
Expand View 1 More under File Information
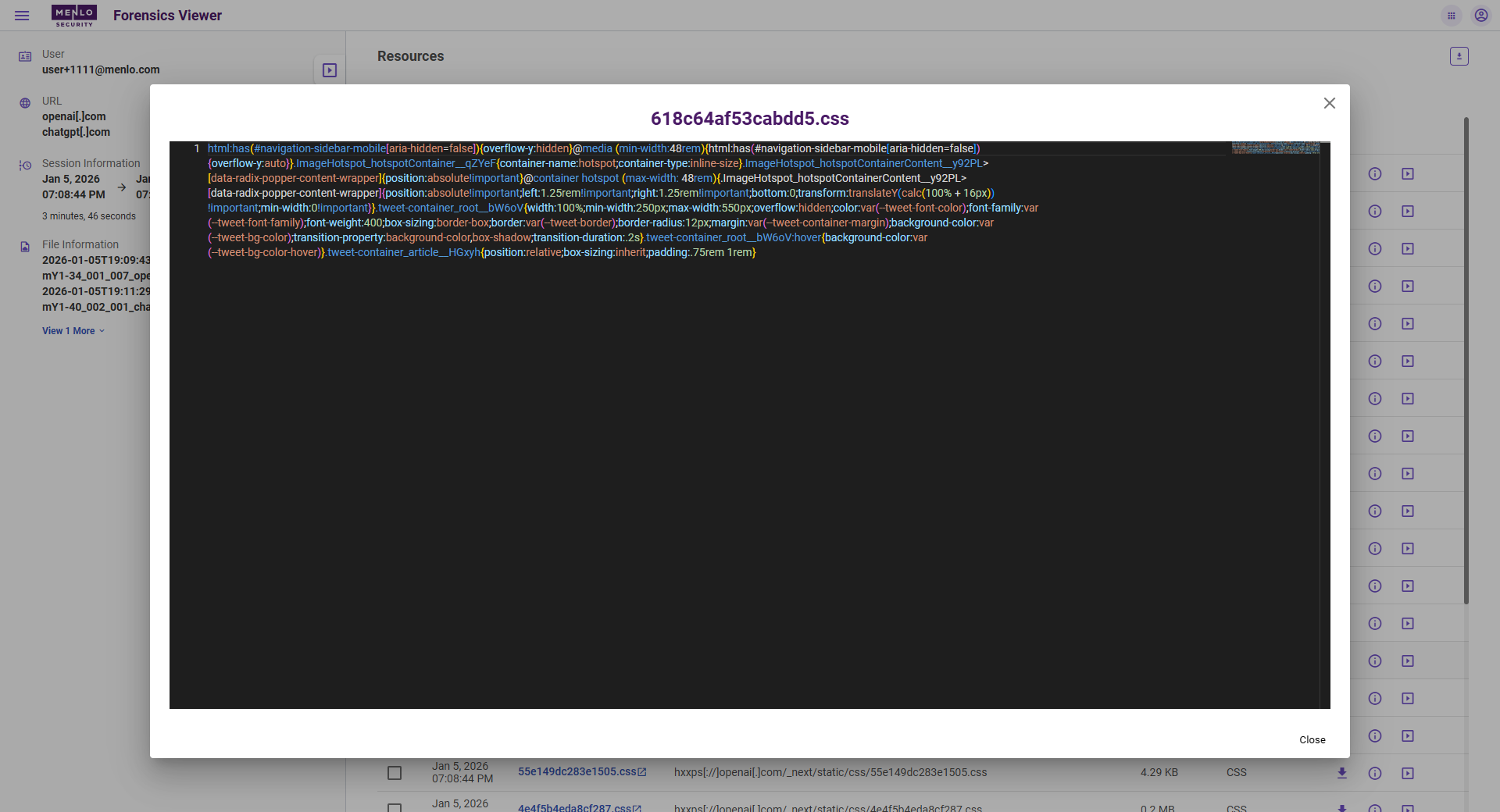tap(73, 331)
